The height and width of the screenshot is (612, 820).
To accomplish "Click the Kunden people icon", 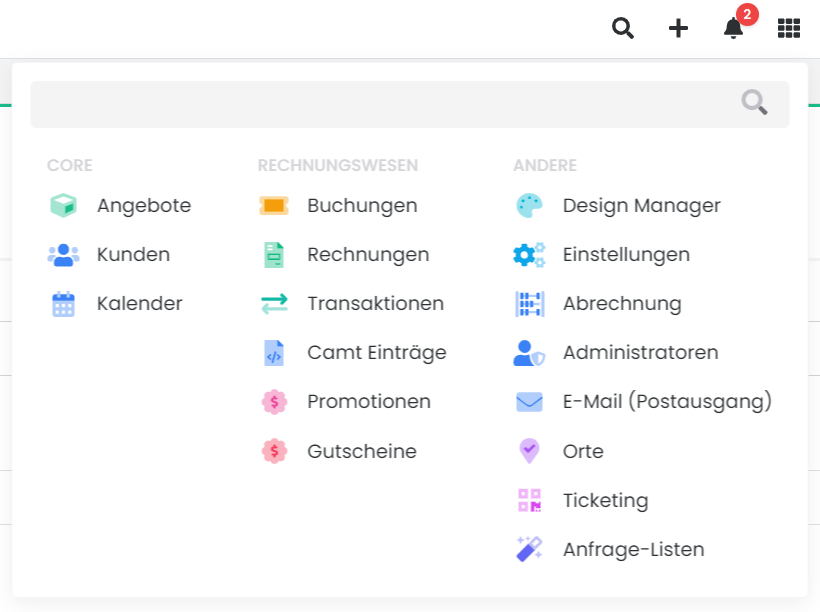I will tap(63, 255).
